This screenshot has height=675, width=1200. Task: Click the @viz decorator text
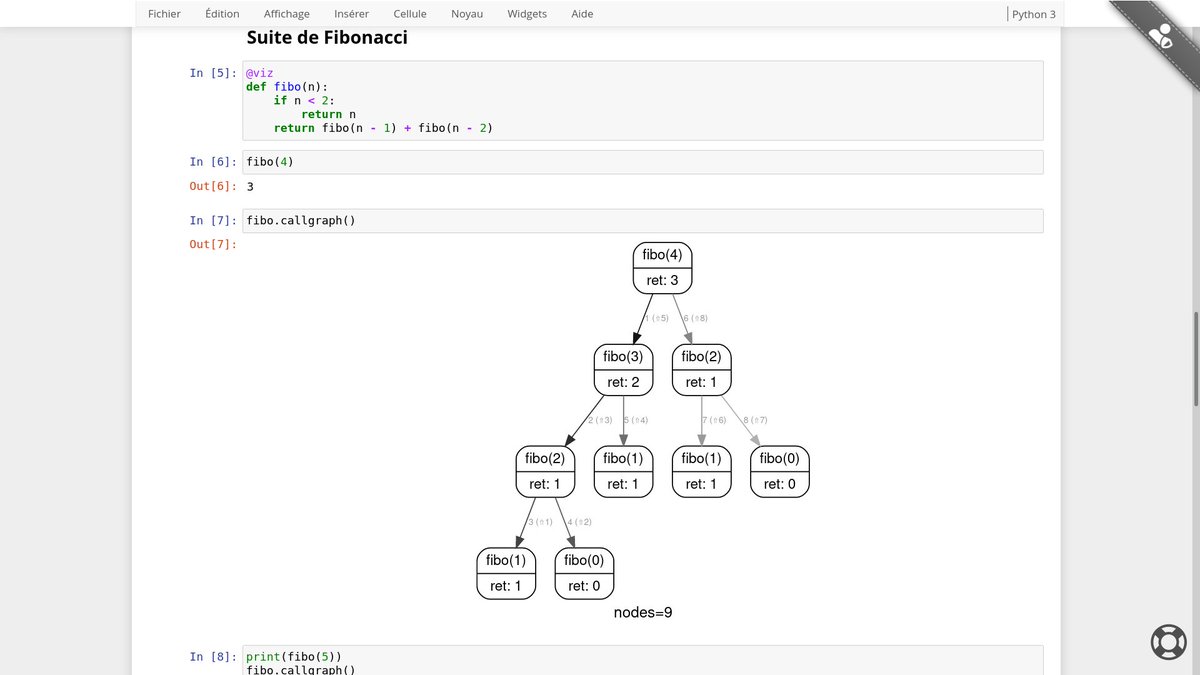point(259,73)
